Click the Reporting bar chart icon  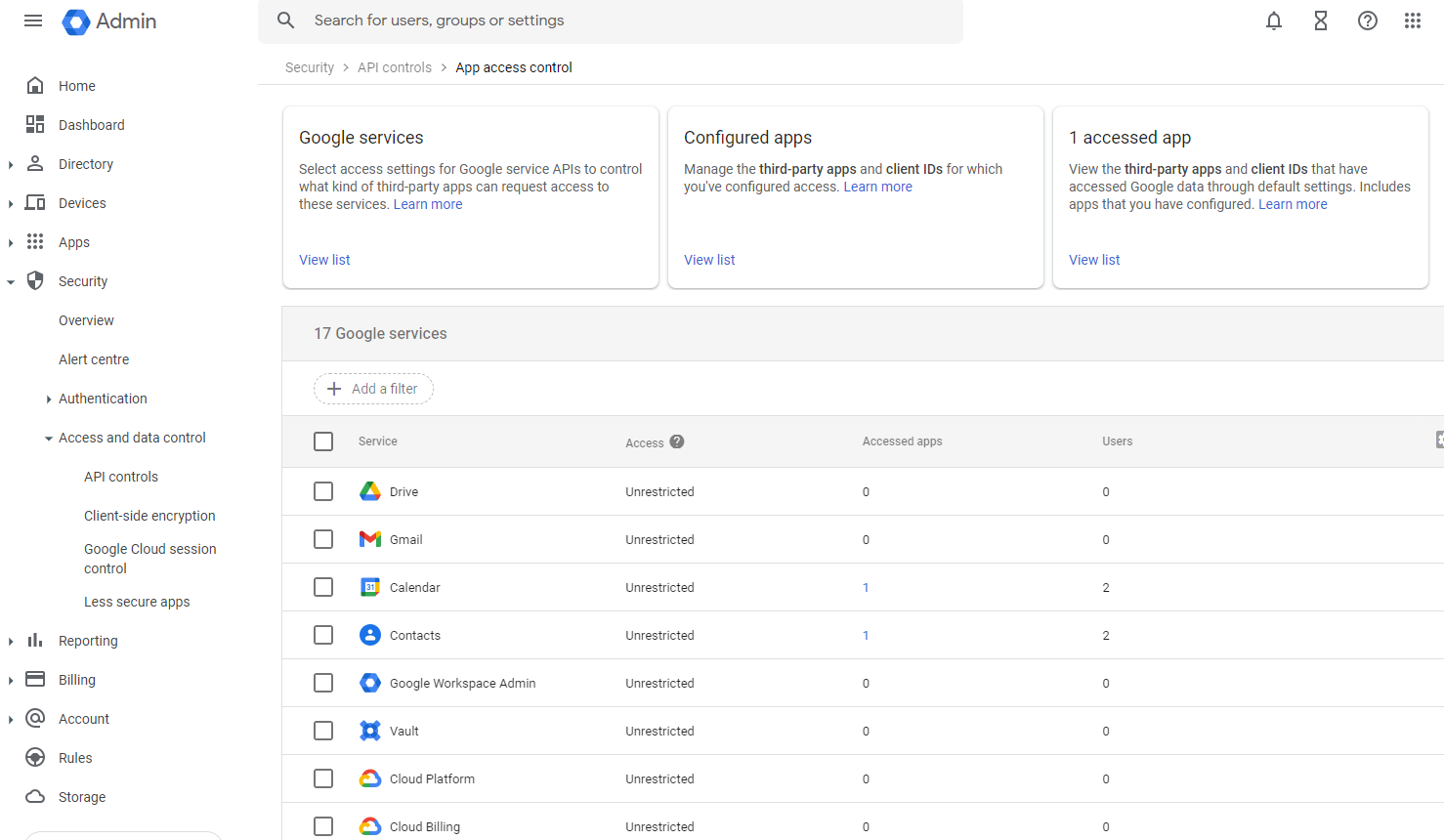(x=35, y=641)
